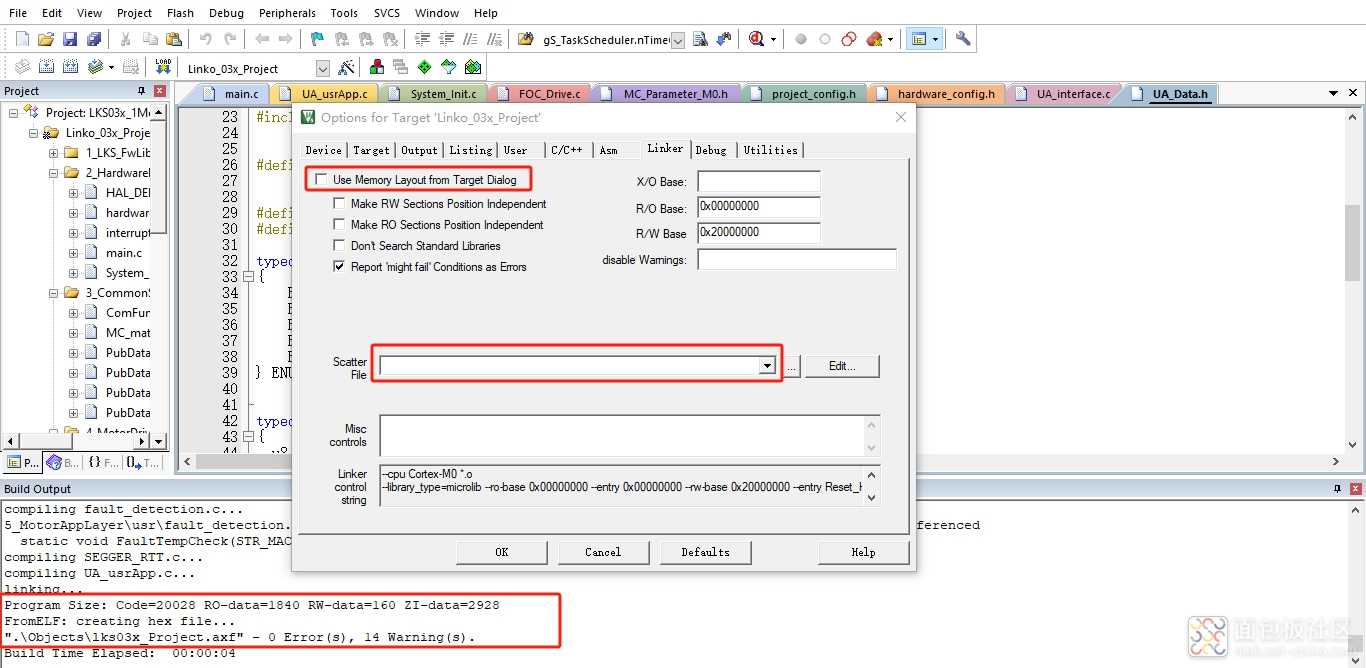Click OK in the Options dialog

pyautogui.click(x=502, y=552)
